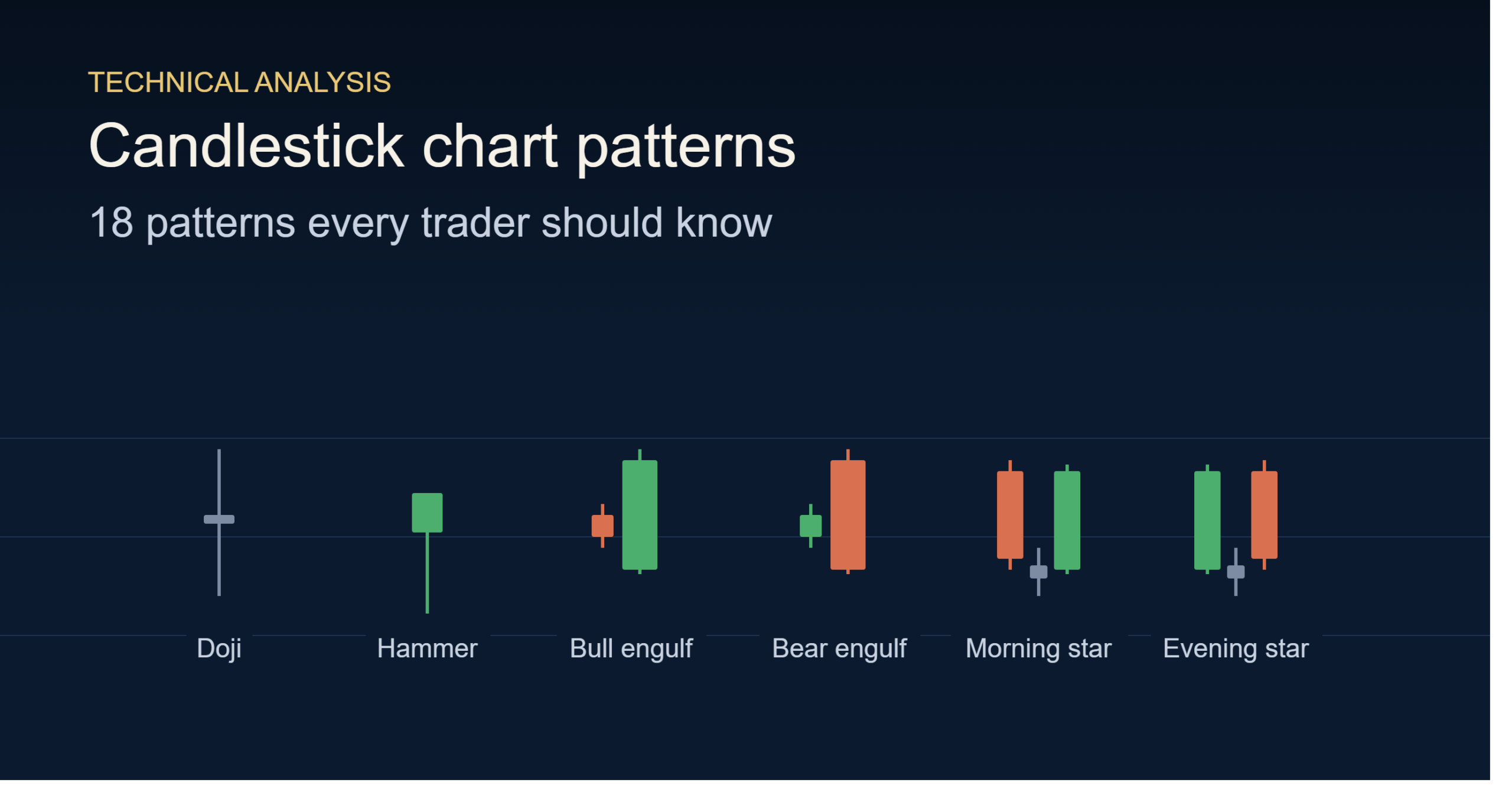
Task: Select the Bear engulf label
Action: click(839, 648)
